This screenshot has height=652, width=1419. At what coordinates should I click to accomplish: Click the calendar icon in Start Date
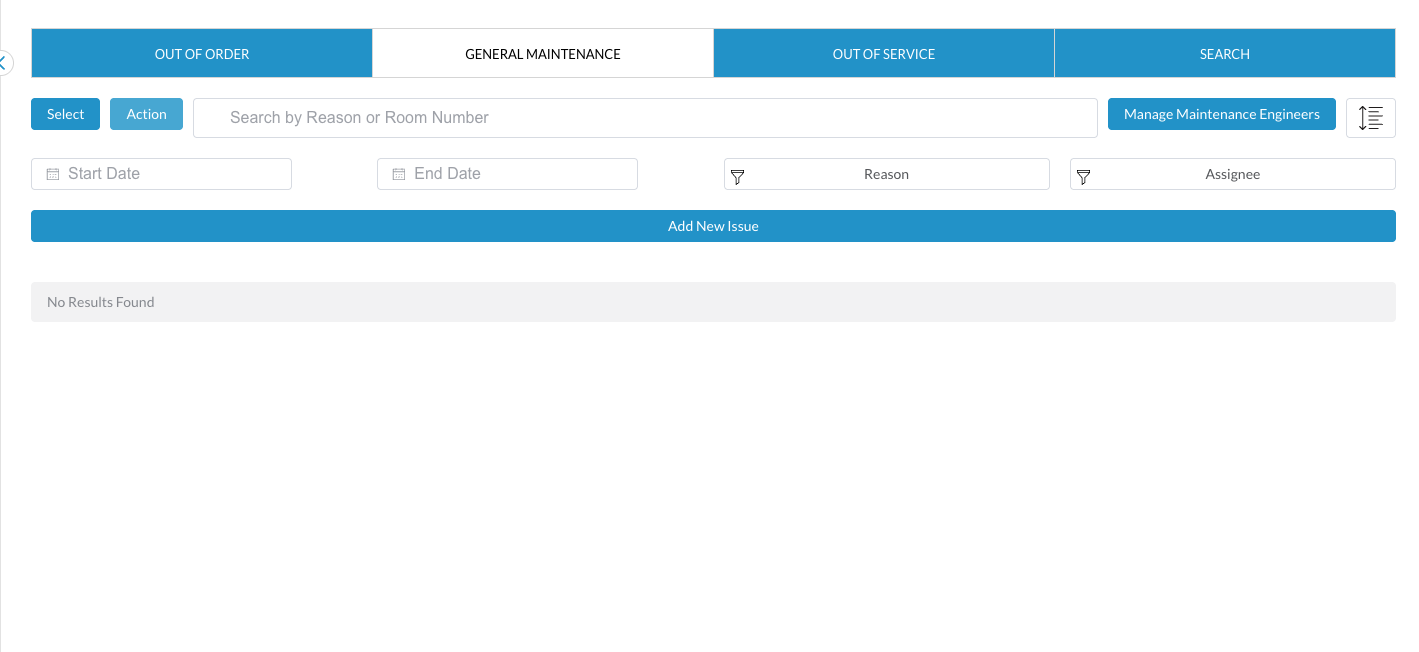(x=52, y=173)
